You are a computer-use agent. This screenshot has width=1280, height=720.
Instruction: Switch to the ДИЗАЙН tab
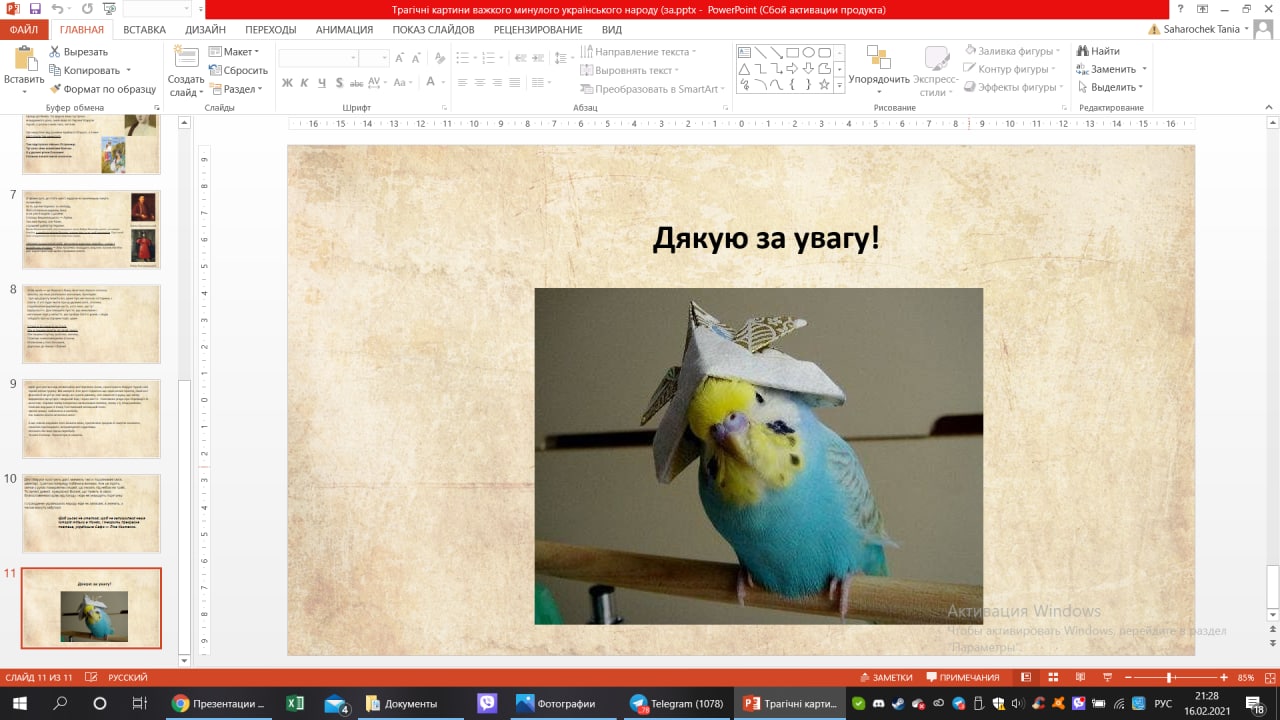(x=205, y=30)
